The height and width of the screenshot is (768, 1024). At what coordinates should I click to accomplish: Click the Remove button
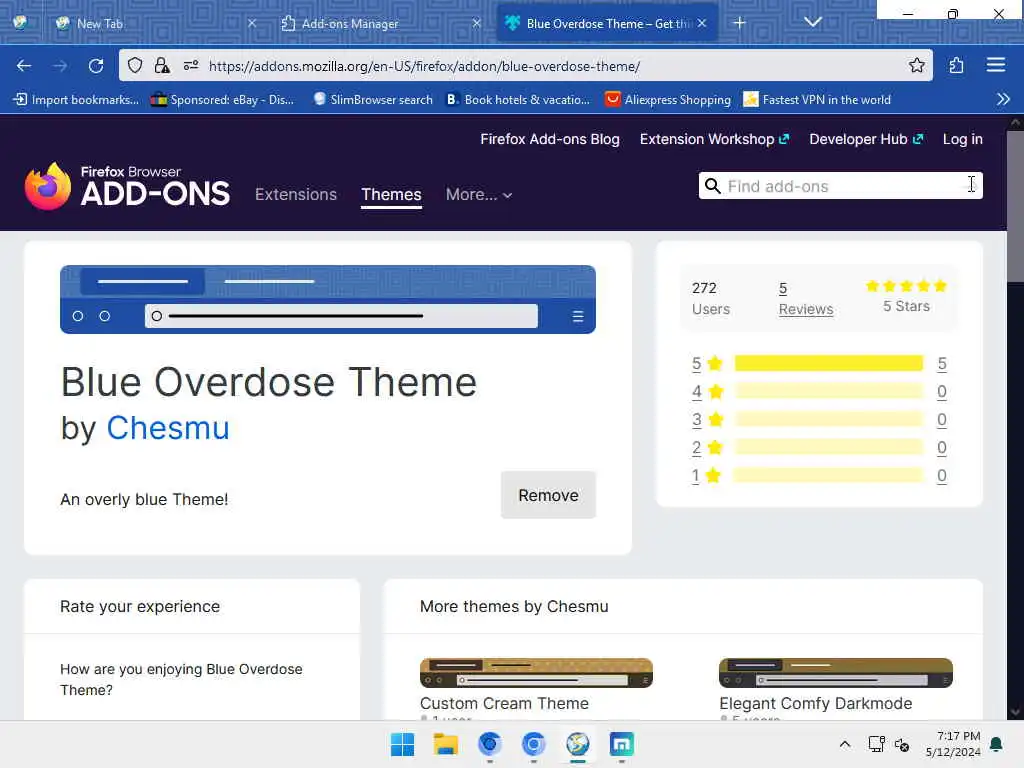coord(549,495)
